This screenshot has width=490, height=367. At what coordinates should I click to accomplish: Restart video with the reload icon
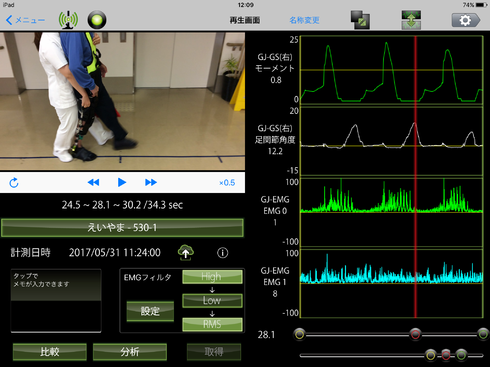[14, 183]
